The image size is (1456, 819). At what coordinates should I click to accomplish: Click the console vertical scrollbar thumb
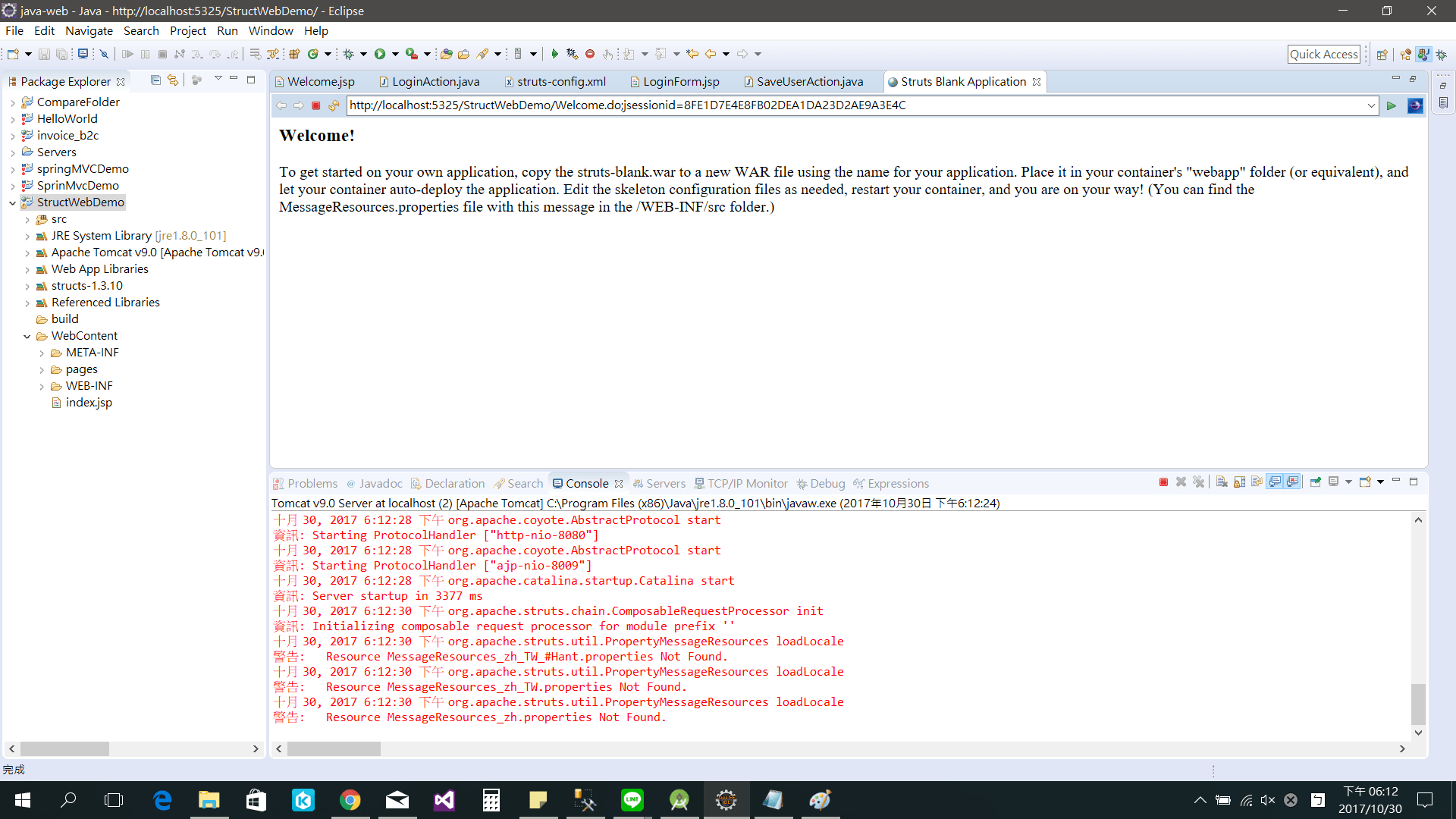pyautogui.click(x=1418, y=703)
